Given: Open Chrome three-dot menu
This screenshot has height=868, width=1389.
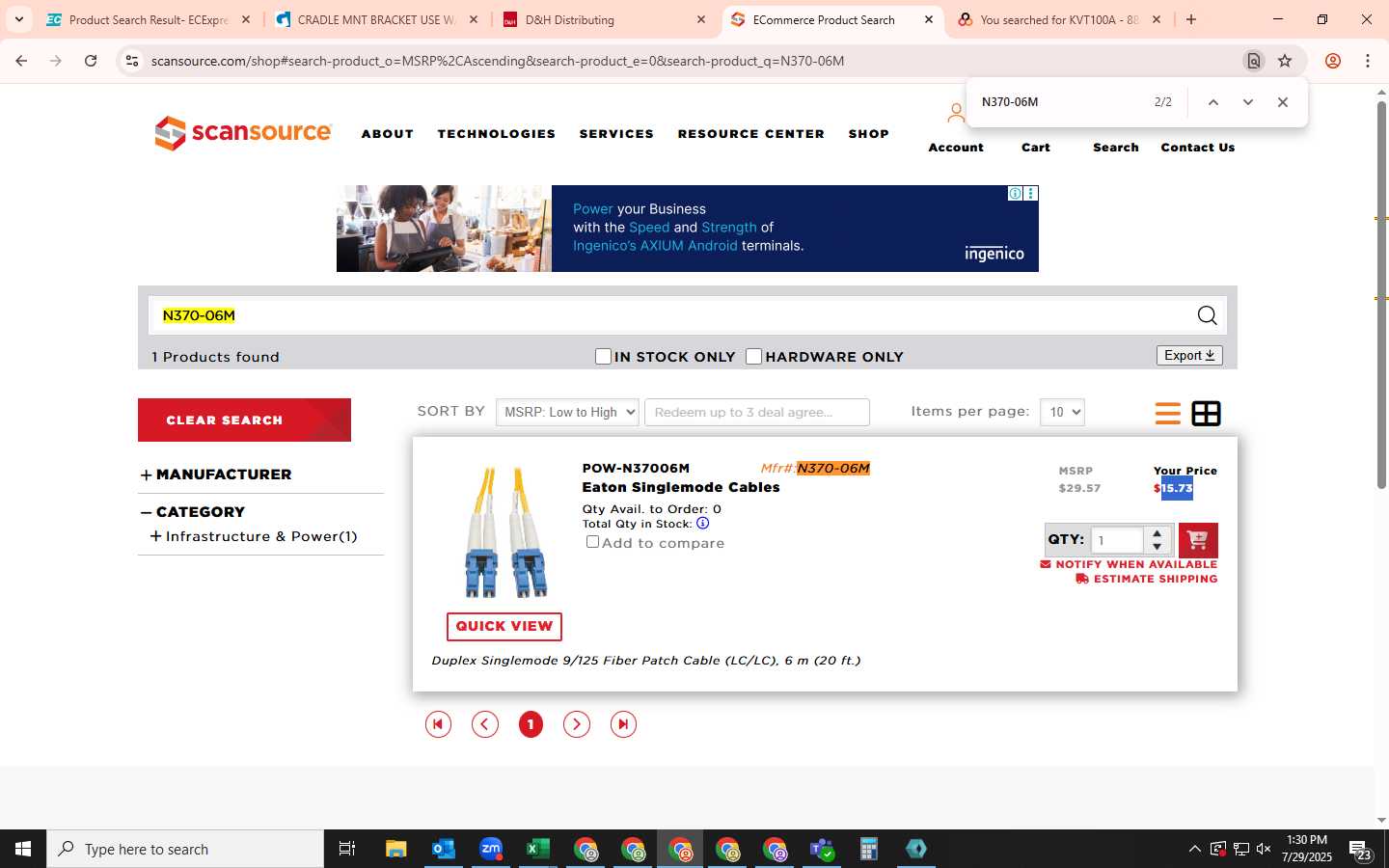Looking at the screenshot, I should point(1368,61).
